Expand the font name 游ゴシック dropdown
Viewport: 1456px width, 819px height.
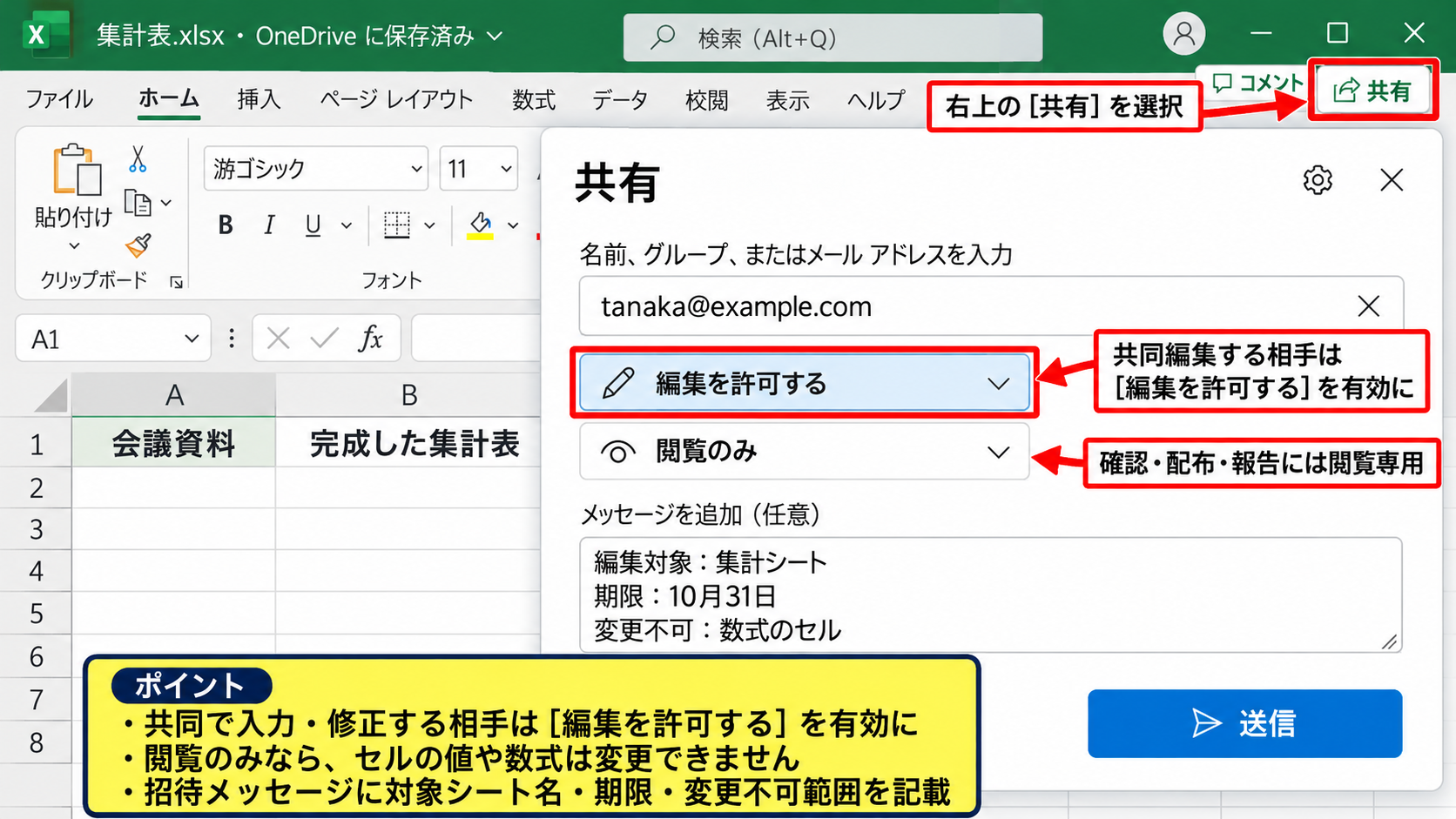click(x=417, y=169)
